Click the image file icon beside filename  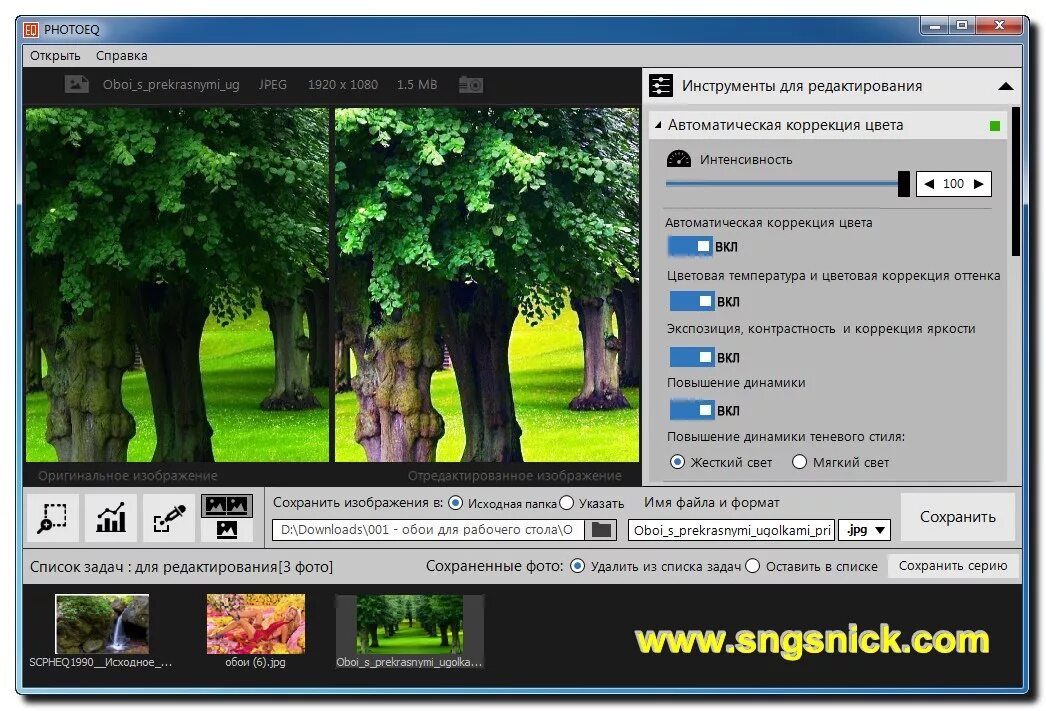77,84
